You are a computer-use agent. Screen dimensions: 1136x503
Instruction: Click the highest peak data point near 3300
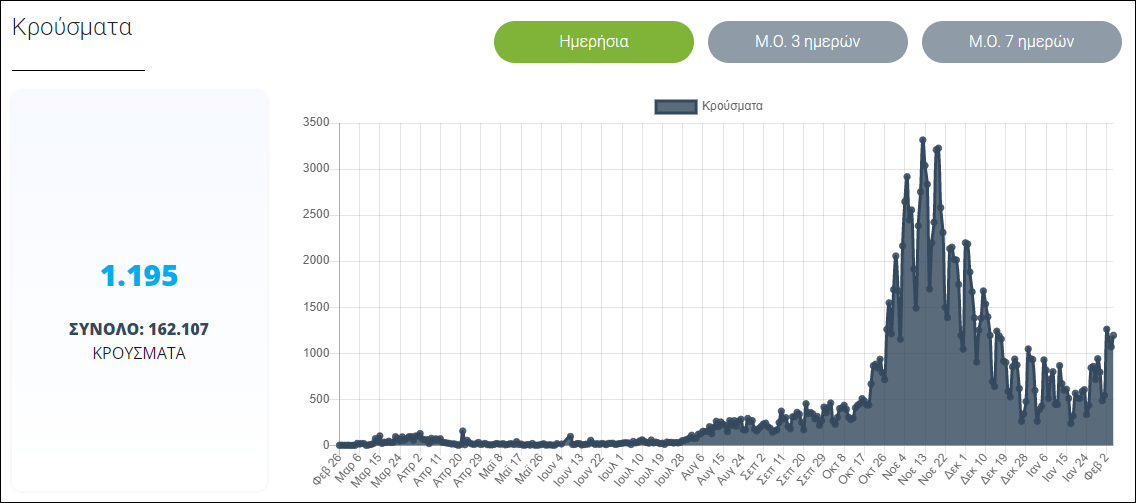923,140
